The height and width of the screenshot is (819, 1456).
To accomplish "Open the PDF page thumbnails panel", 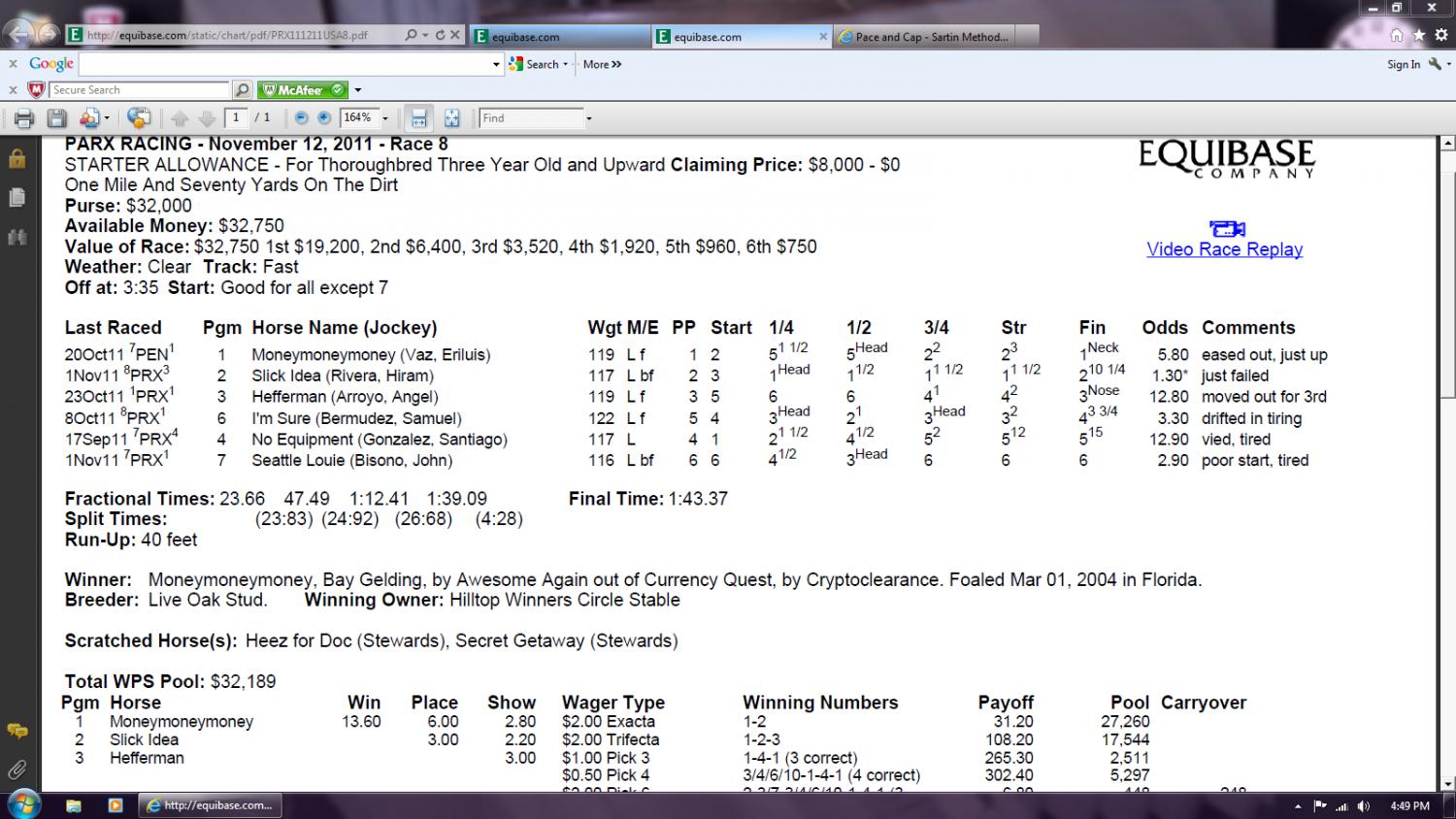I will [17, 198].
